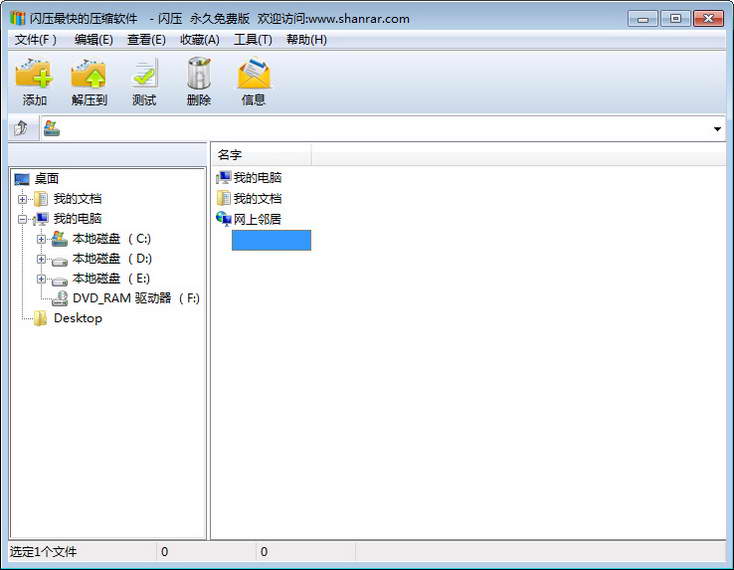Open the 收藏(A) menu
The image size is (734, 570).
199,40
